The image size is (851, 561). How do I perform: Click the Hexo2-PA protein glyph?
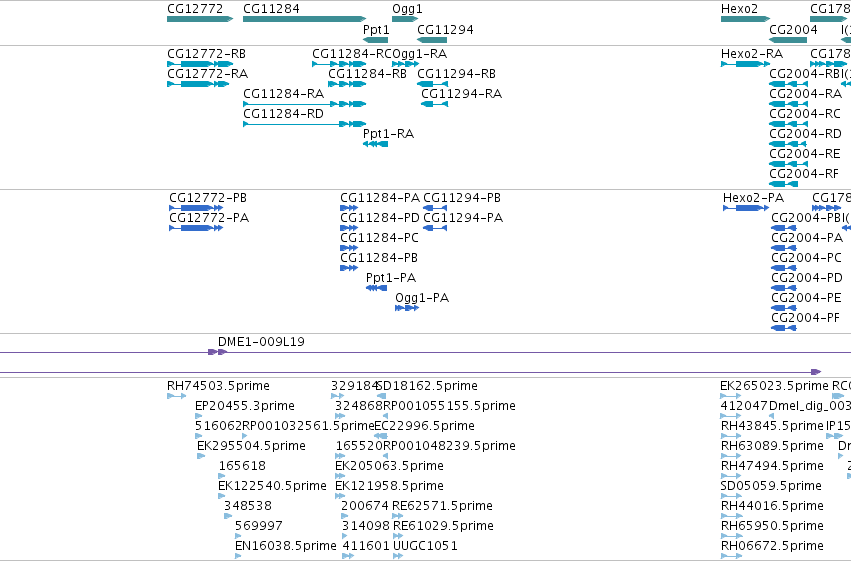pyautogui.click(x=746, y=208)
